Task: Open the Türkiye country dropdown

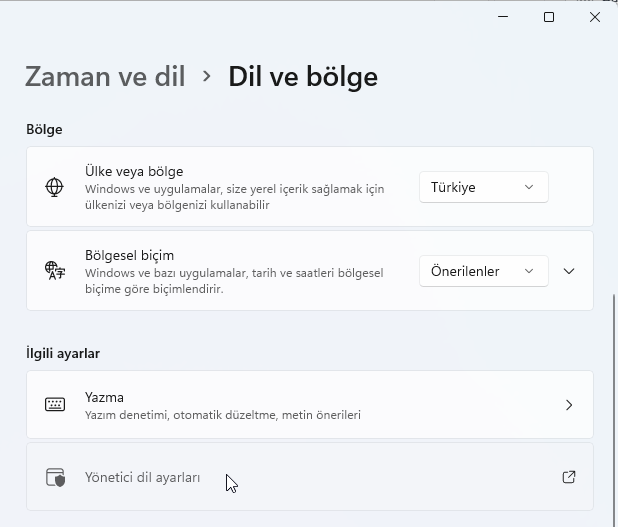Action: pyautogui.click(x=484, y=187)
